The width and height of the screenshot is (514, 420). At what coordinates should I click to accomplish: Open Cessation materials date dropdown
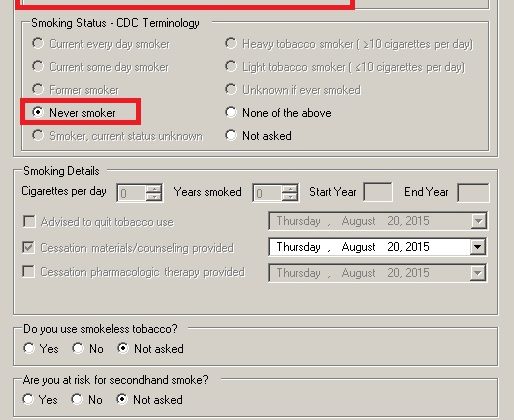click(478, 247)
